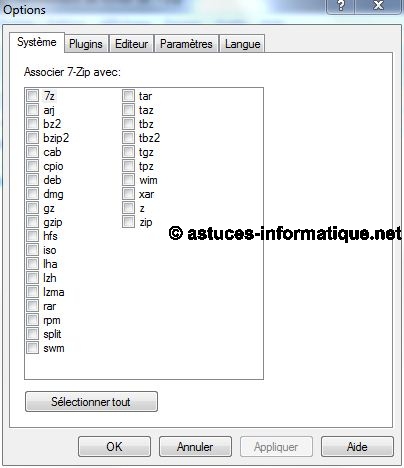Screen dimensions: 404x468
Task: Tick the bz2 checkbox
Action: (33, 124)
